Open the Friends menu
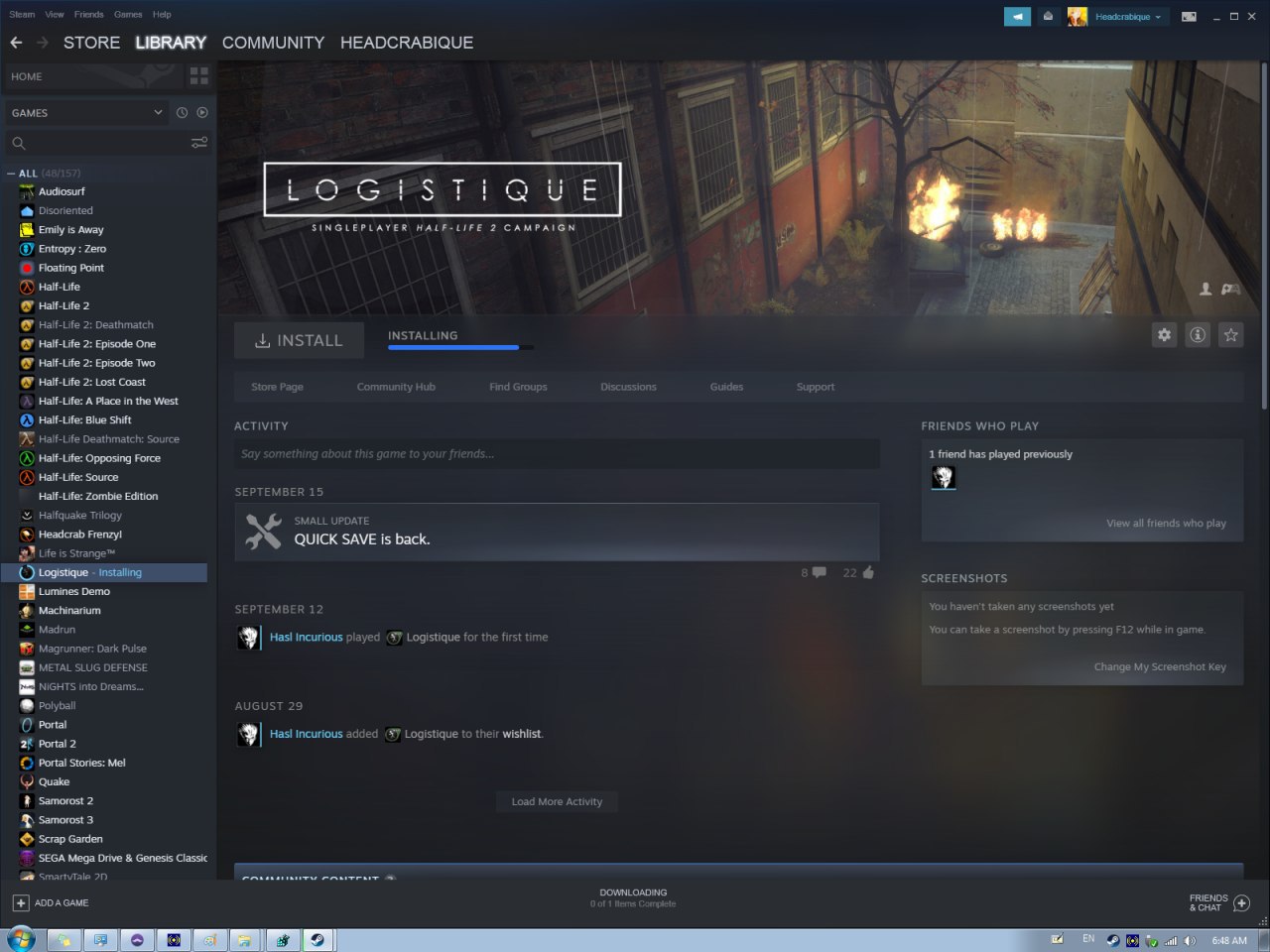This screenshot has height=952, width=1270. 88,15
